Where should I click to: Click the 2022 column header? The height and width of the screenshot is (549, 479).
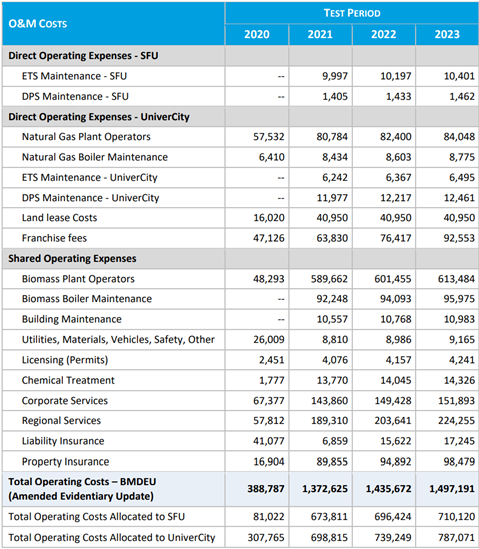point(384,34)
